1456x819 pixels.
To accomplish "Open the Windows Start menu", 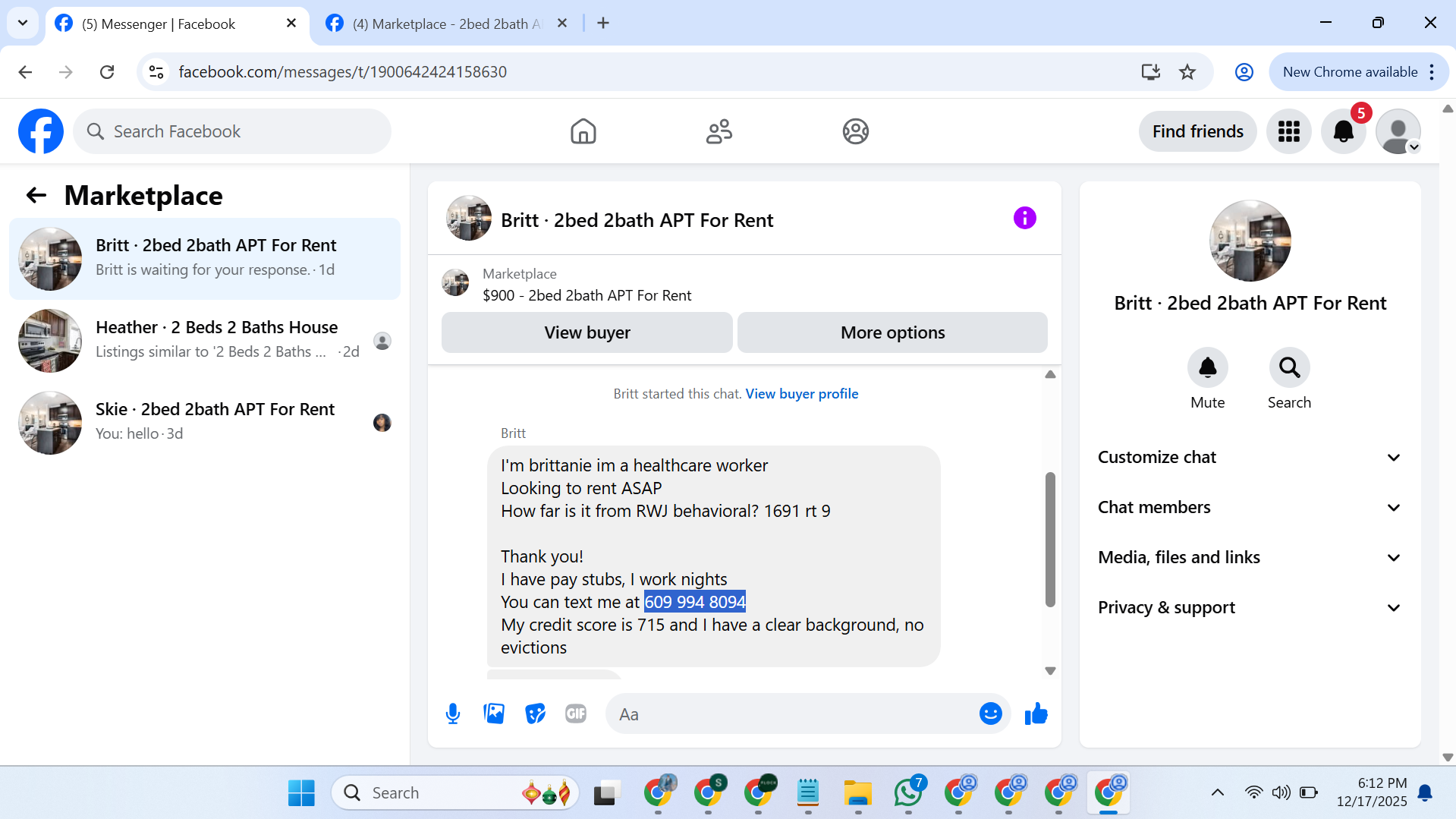I will tap(301, 793).
